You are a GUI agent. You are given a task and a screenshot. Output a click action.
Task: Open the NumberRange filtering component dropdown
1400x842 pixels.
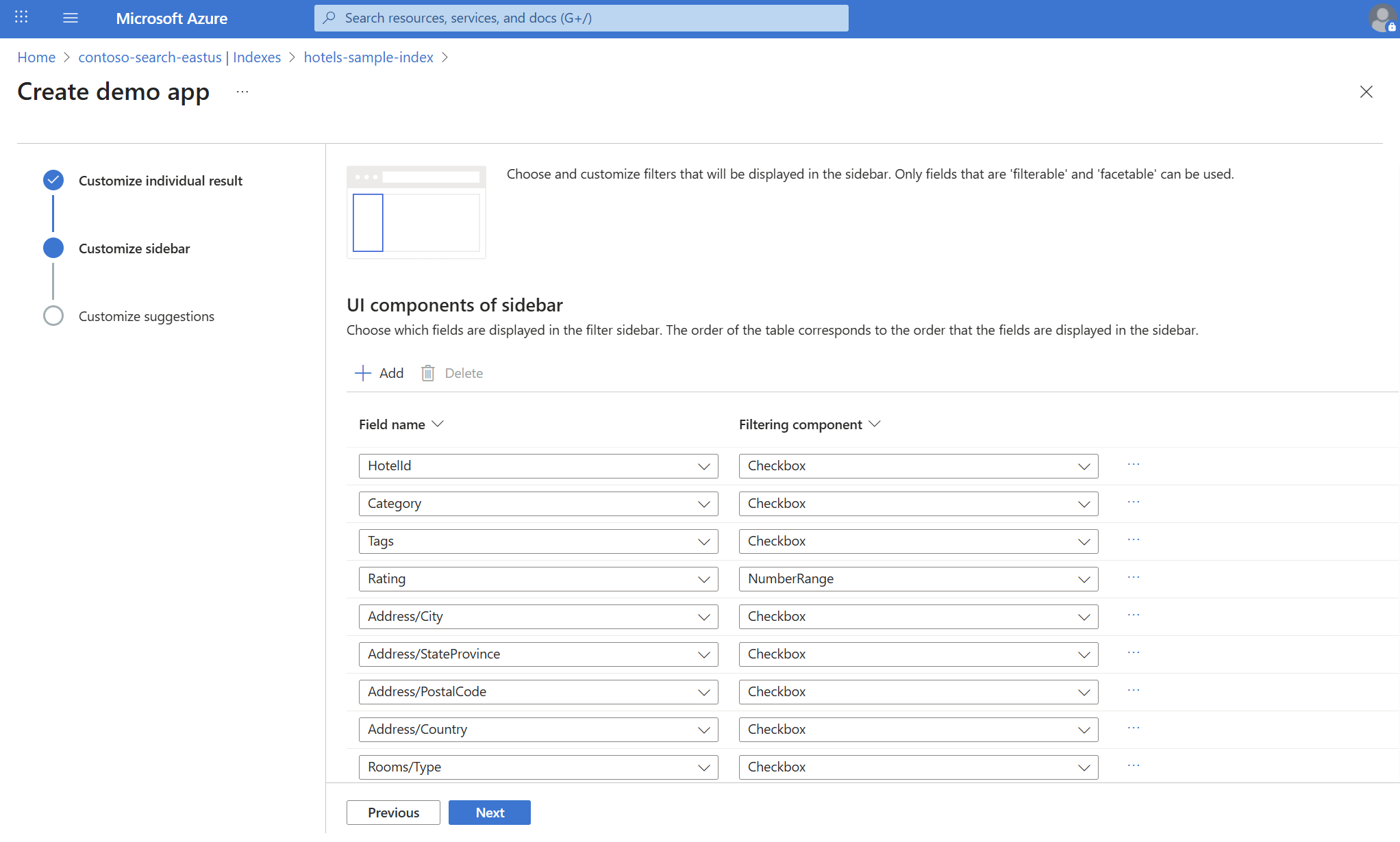(918, 579)
